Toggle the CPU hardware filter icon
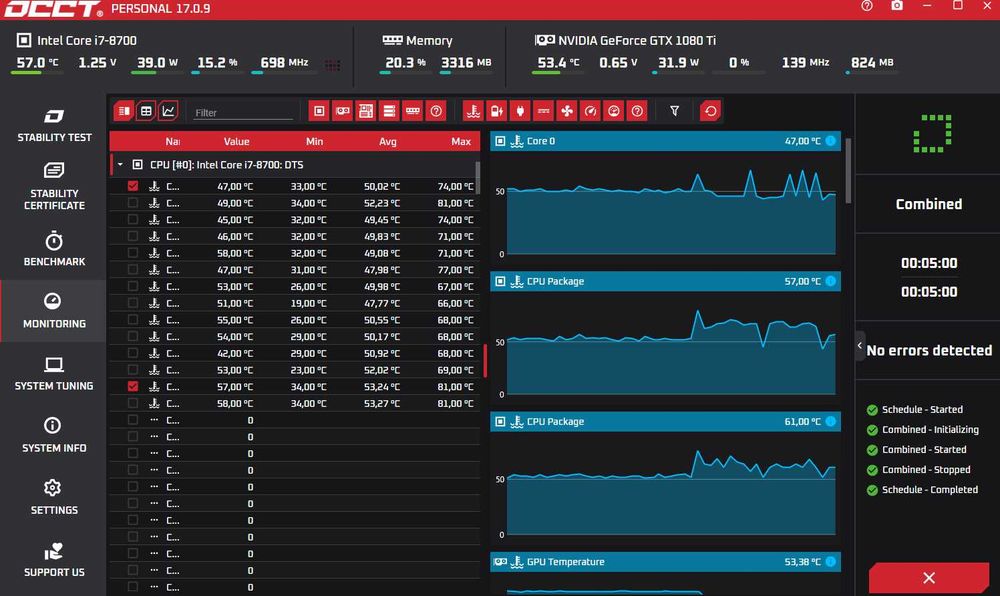Screen dimensions: 1000x596 (319, 111)
